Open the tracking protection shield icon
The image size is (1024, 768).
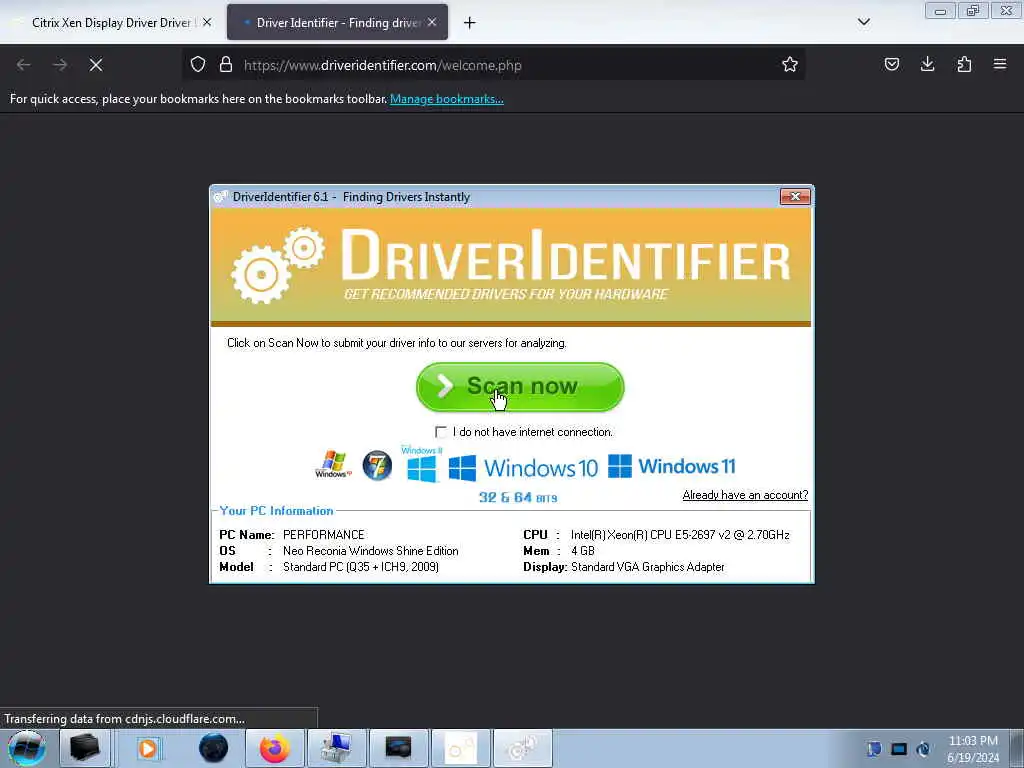coord(198,65)
